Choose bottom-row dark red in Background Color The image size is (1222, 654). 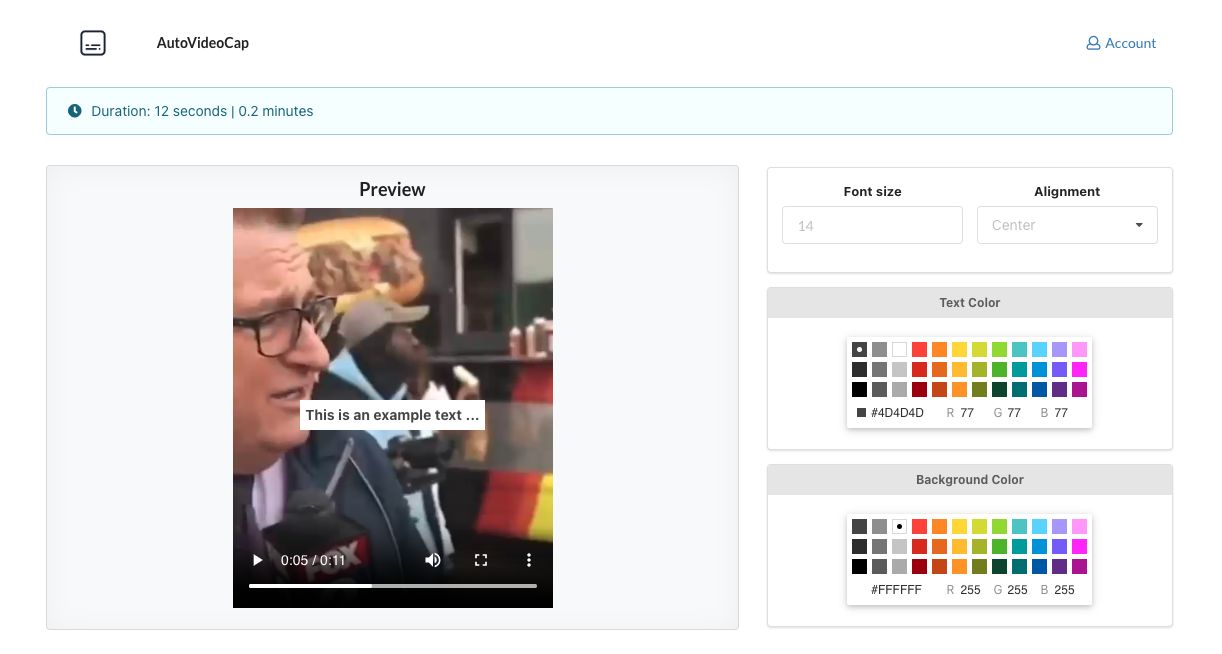(x=919, y=566)
